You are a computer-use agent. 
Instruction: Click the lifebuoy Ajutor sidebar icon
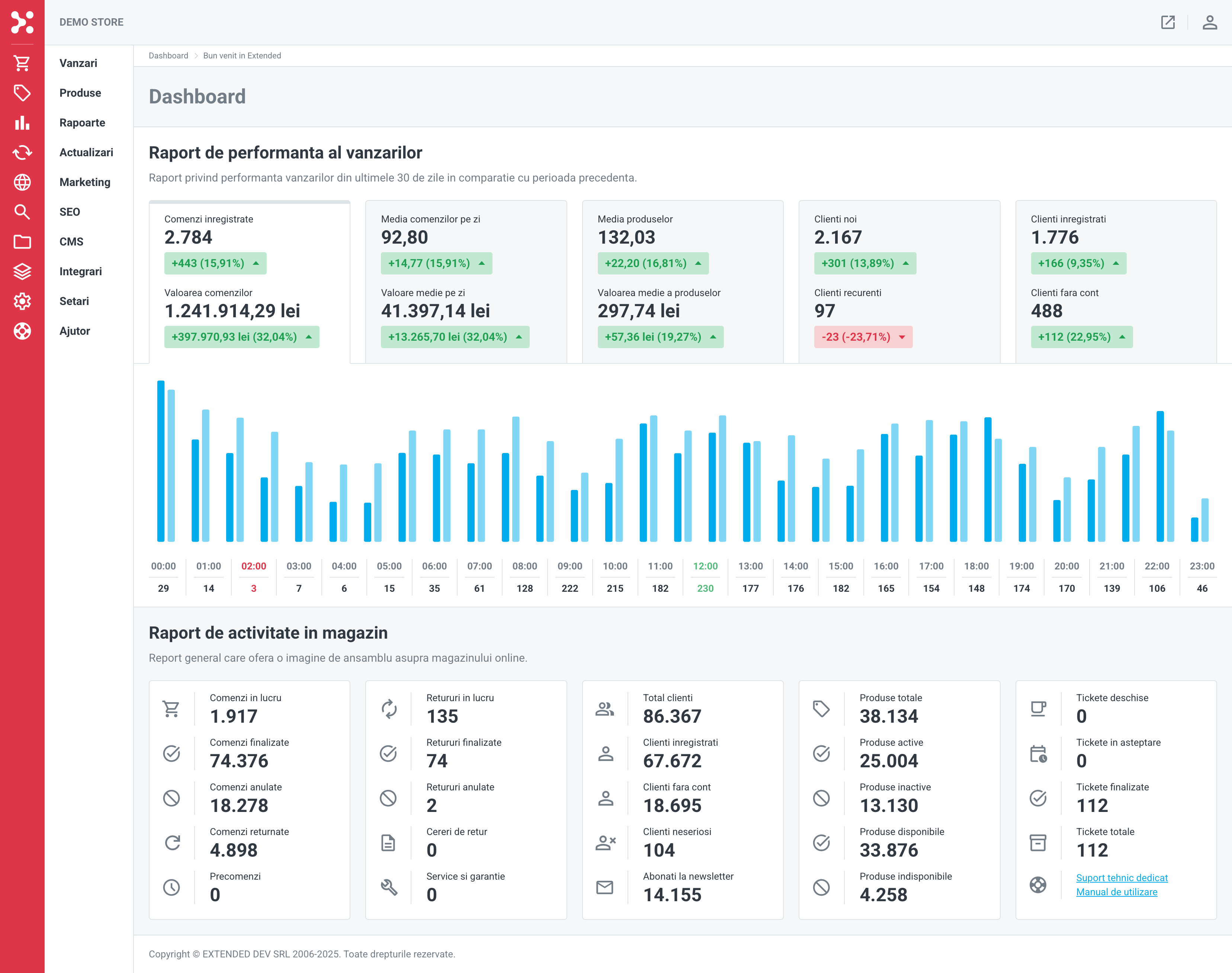coord(22,331)
